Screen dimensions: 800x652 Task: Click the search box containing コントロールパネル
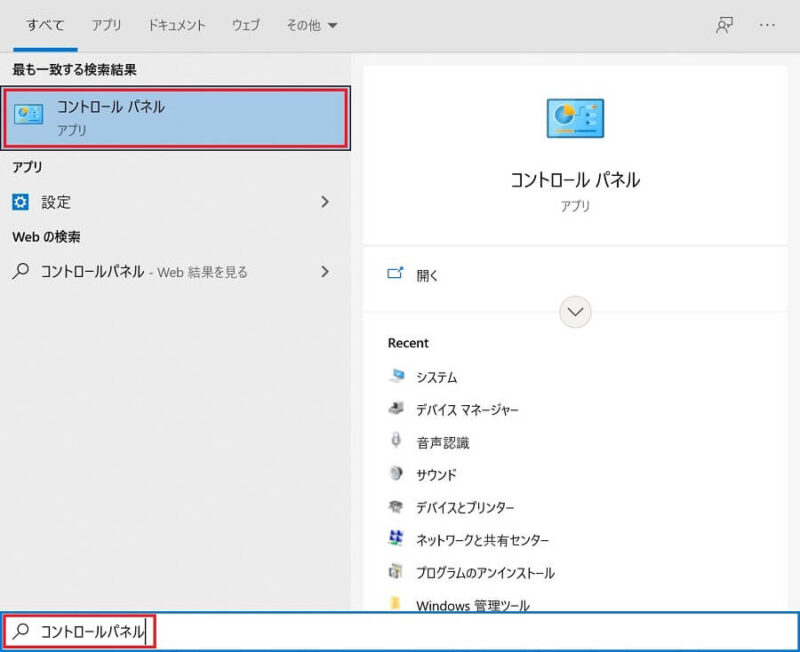tap(400, 631)
